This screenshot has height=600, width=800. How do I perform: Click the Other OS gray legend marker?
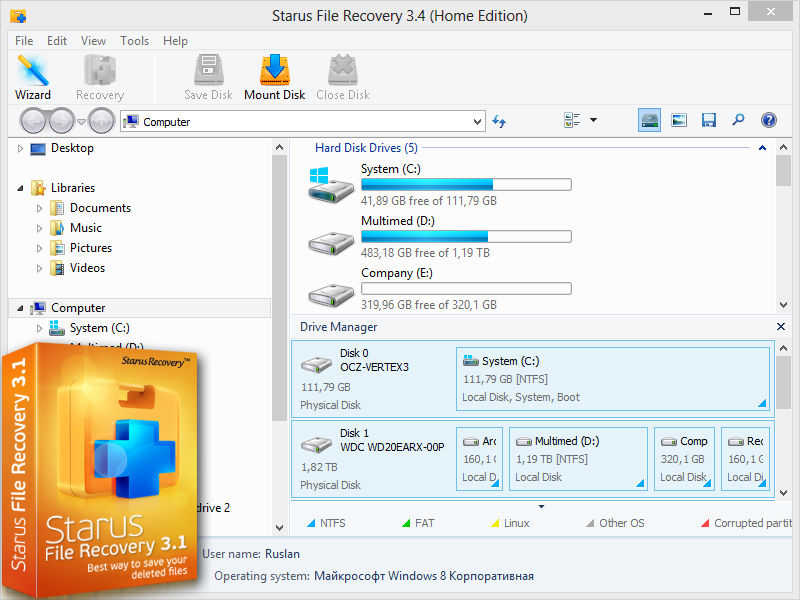[590, 523]
